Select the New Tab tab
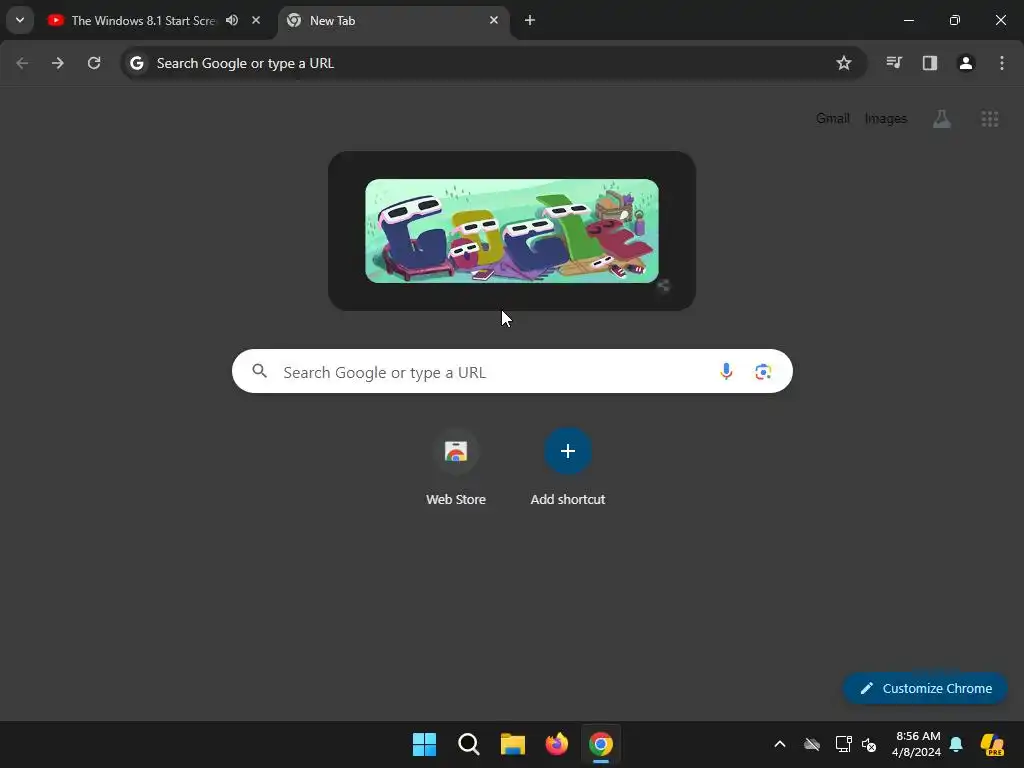 click(x=394, y=20)
